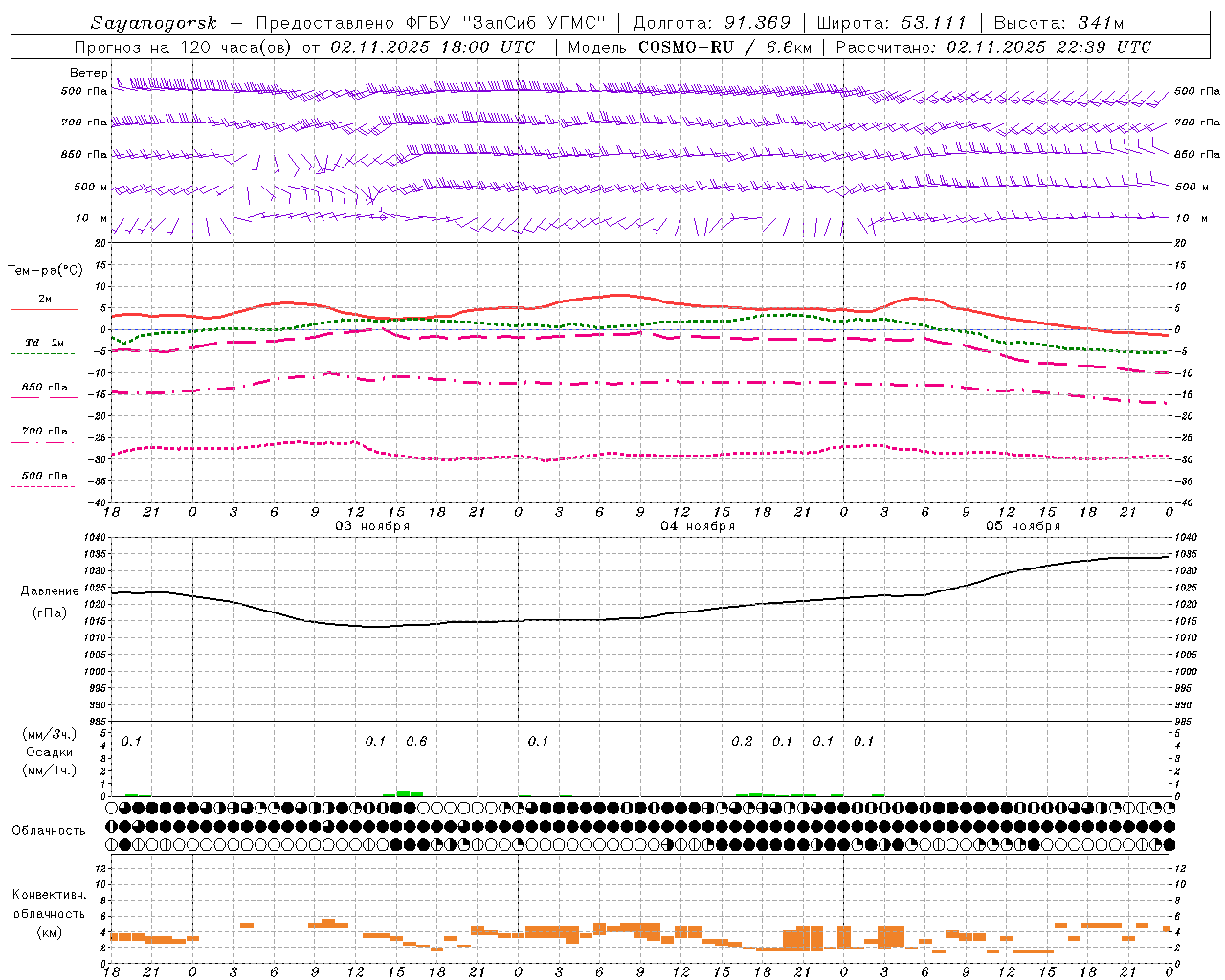Click the Модель COSMO-RU / 6.6км label

point(689,47)
